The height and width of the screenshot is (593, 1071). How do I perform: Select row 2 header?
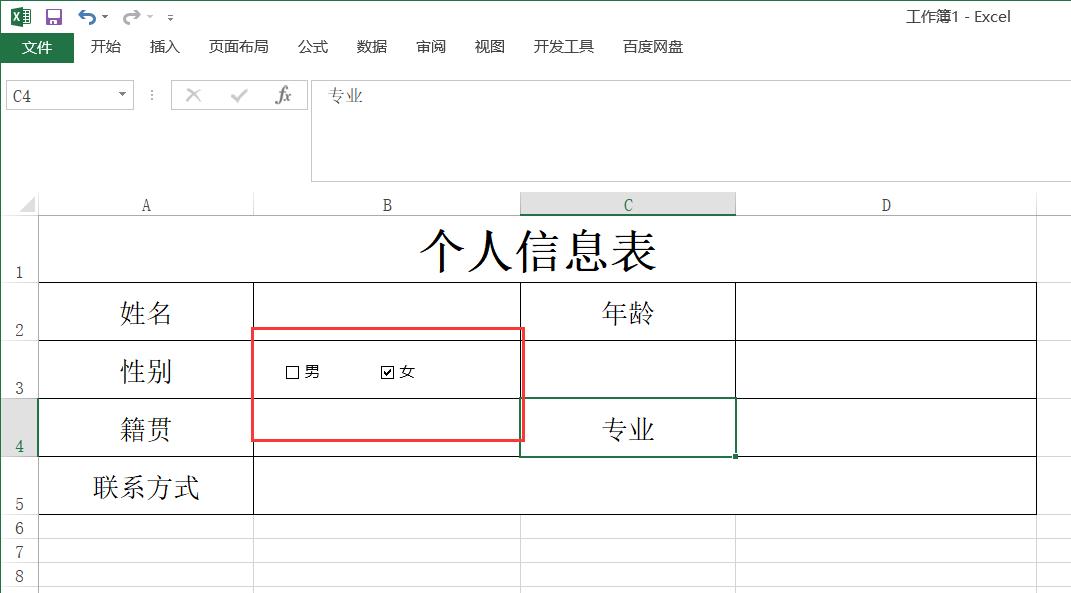[19, 312]
